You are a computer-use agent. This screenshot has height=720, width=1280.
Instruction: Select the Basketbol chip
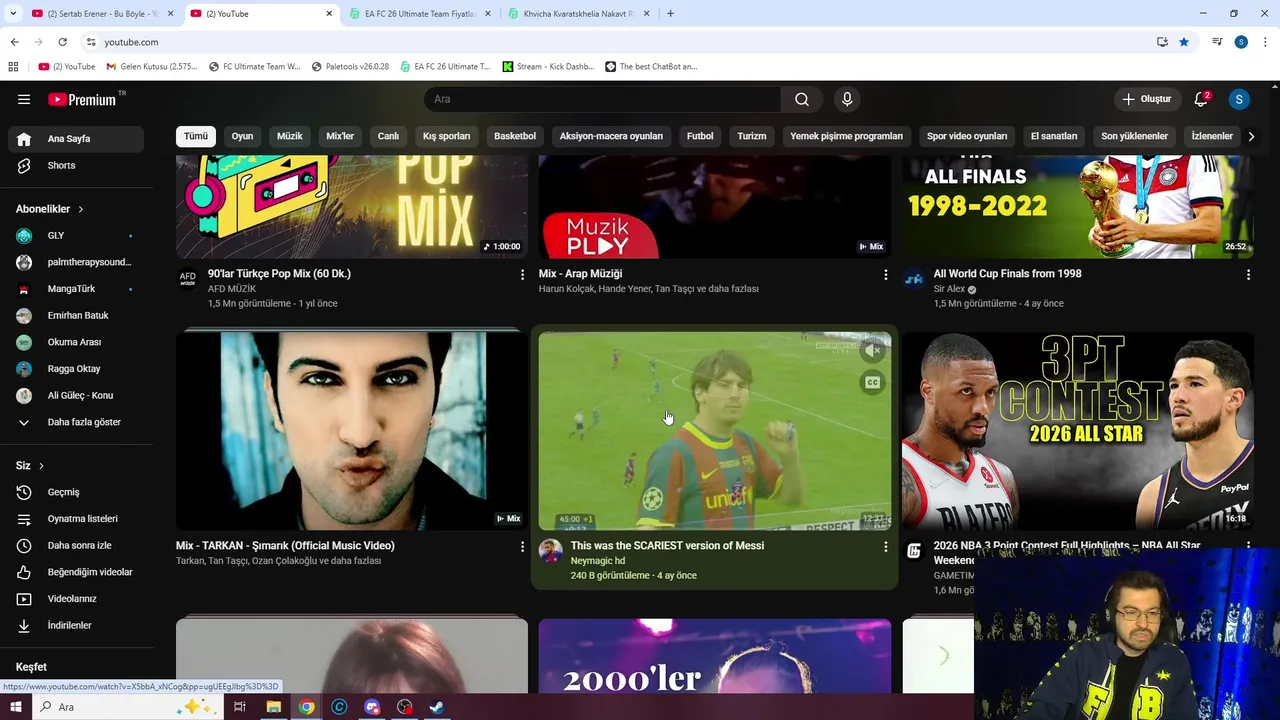(515, 136)
